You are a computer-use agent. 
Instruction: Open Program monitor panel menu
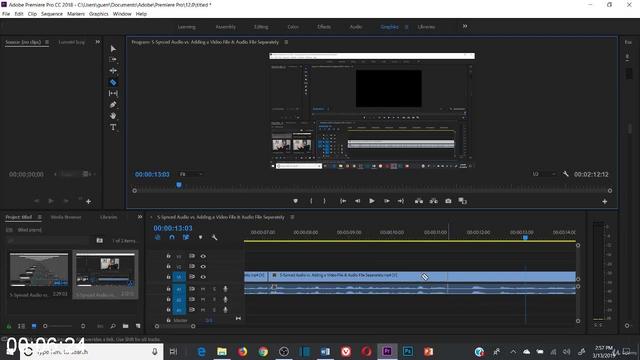click(x=286, y=42)
